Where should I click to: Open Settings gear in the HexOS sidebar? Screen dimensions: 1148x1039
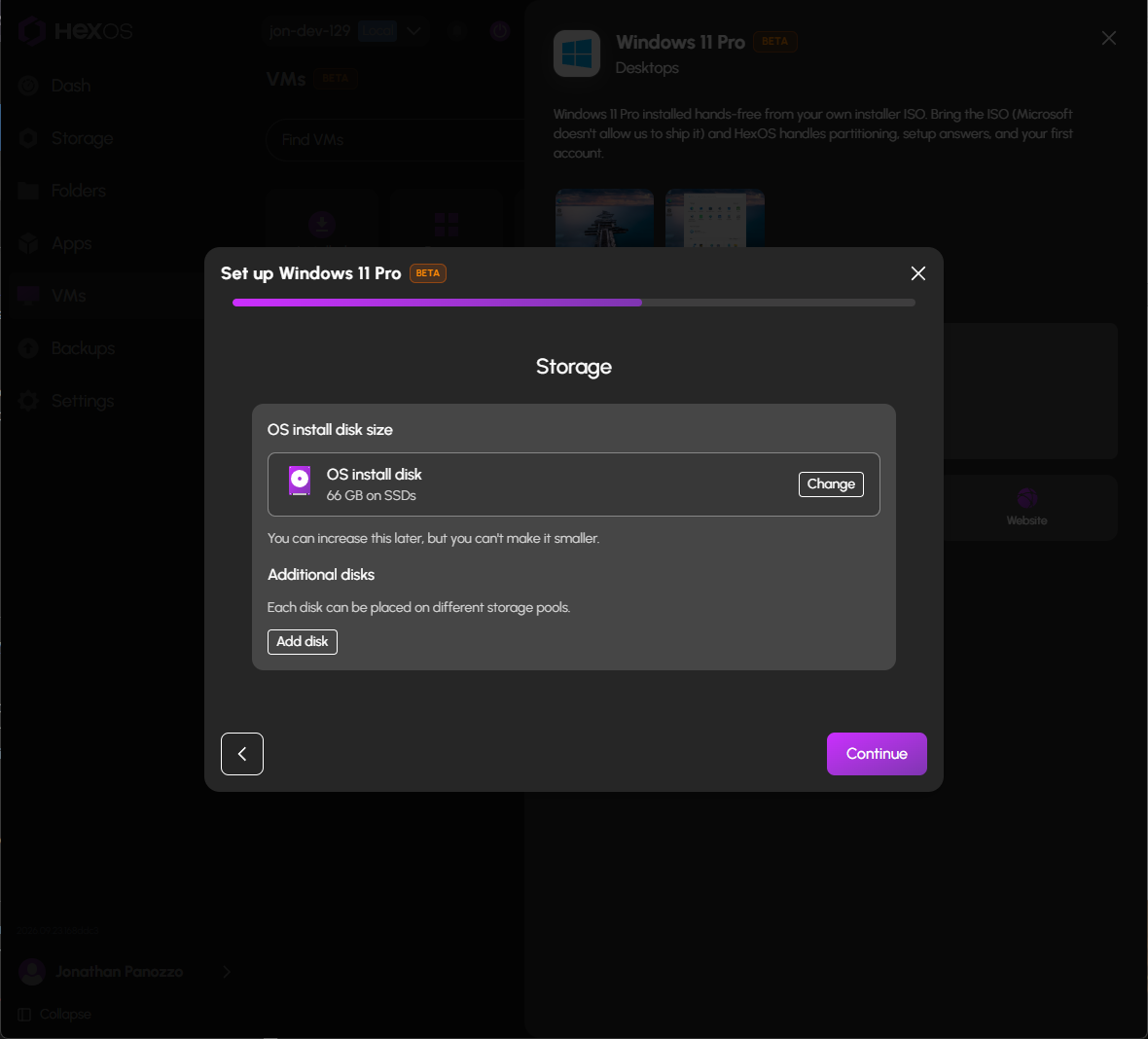pyautogui.click(x=28, y=401)
